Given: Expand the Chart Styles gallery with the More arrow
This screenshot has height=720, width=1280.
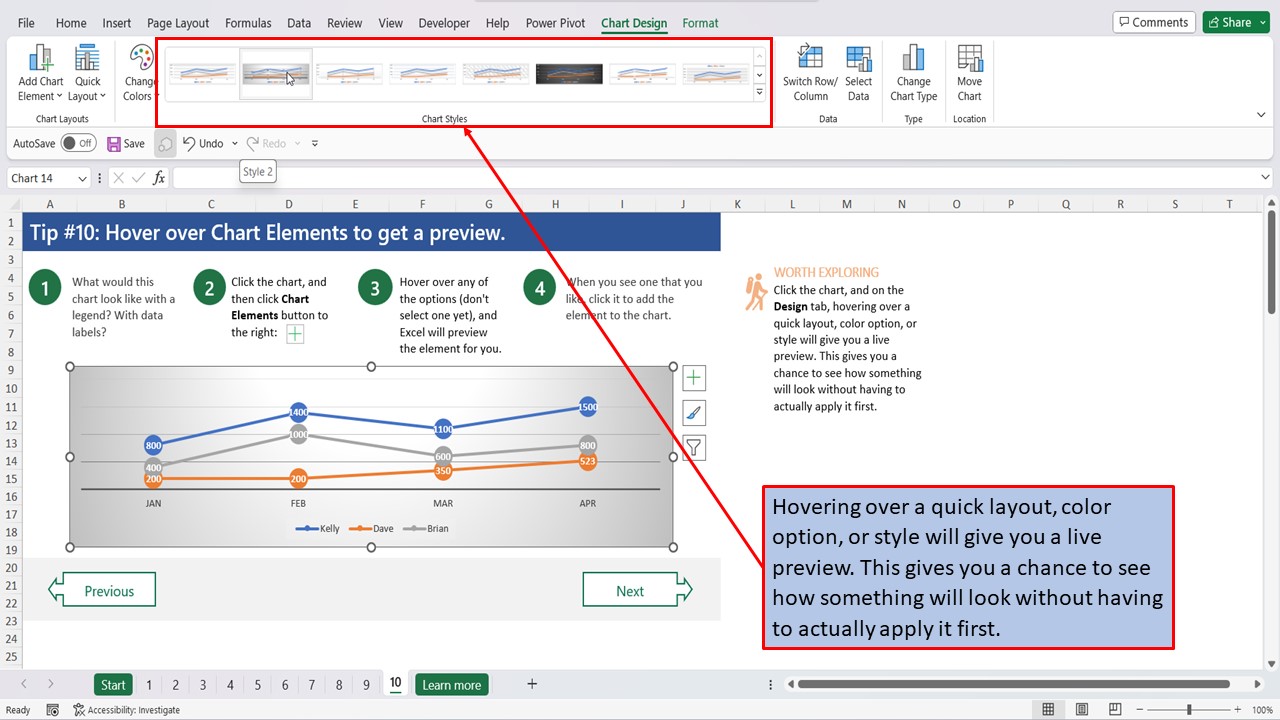Looking at the screenshot, I should pyautogui.click(x=758, y=90).
